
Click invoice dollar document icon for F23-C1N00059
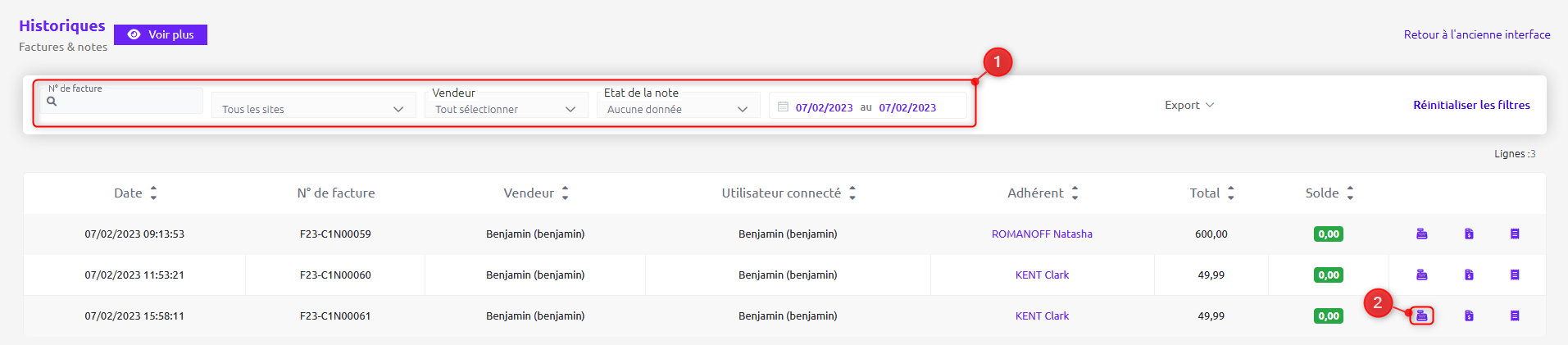pyautogui.click(x=1469, y=234)
